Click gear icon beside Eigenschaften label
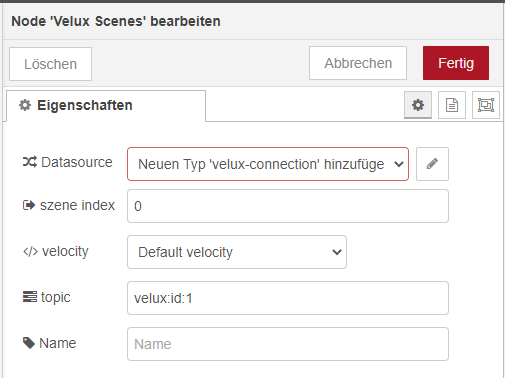Viewport: 505px width, 378px height. (25, 105)
